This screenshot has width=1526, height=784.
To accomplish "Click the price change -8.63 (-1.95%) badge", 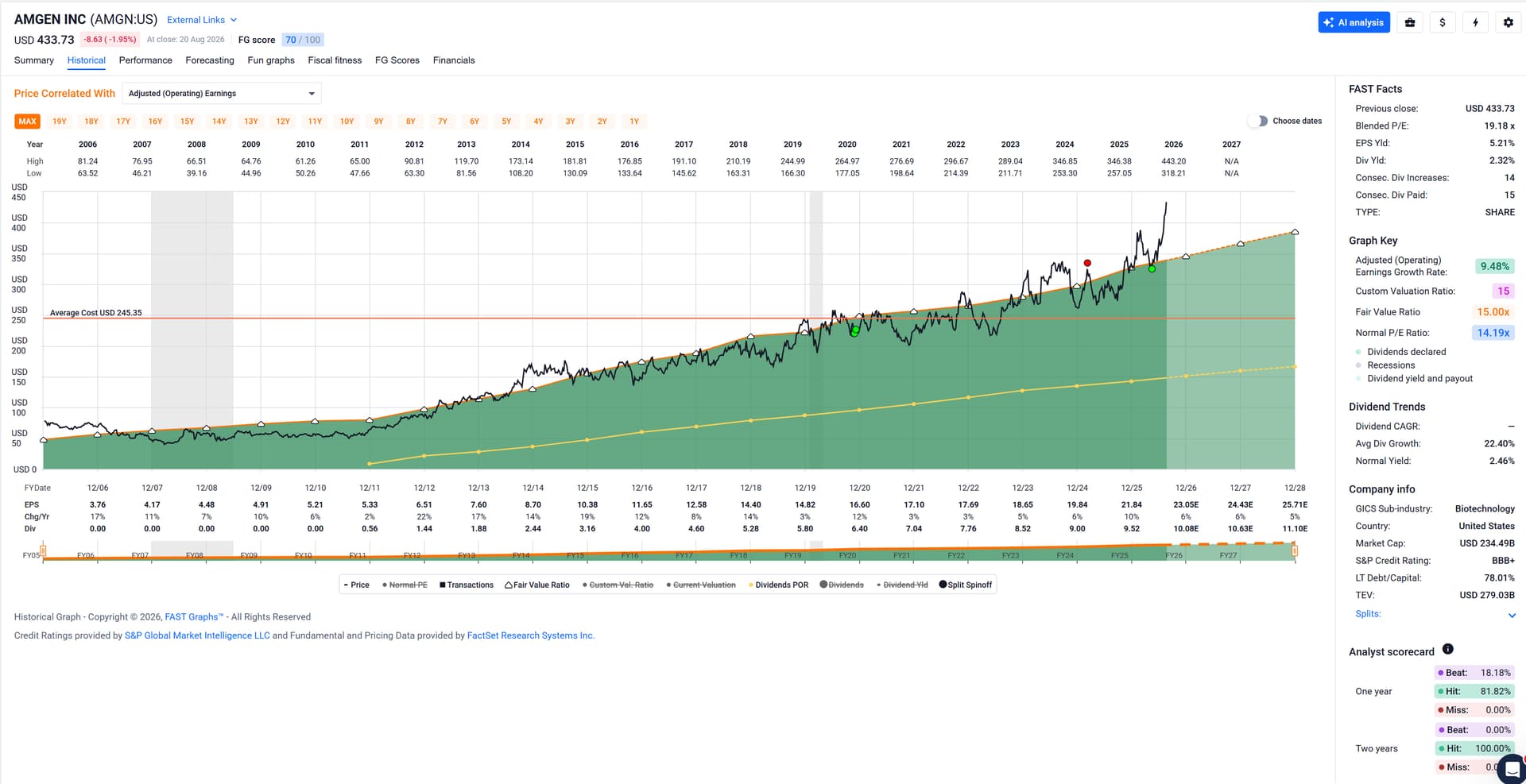I will (x=110, y=40).
